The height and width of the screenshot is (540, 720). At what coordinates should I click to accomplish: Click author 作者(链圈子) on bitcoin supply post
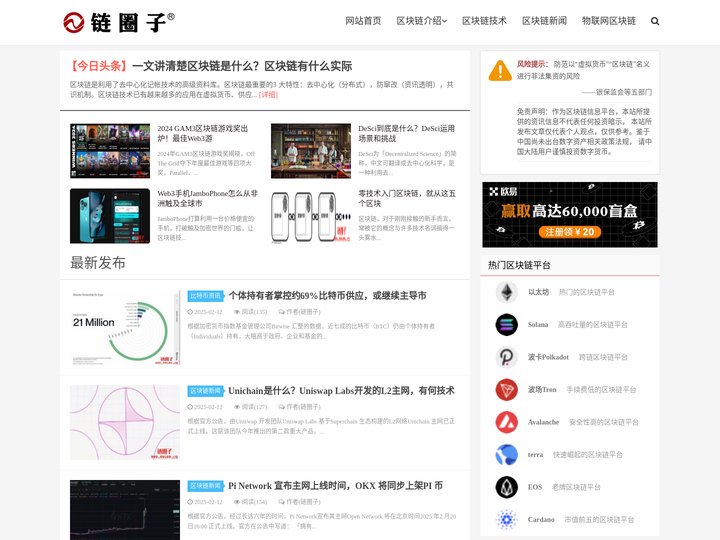click(299, 312)
